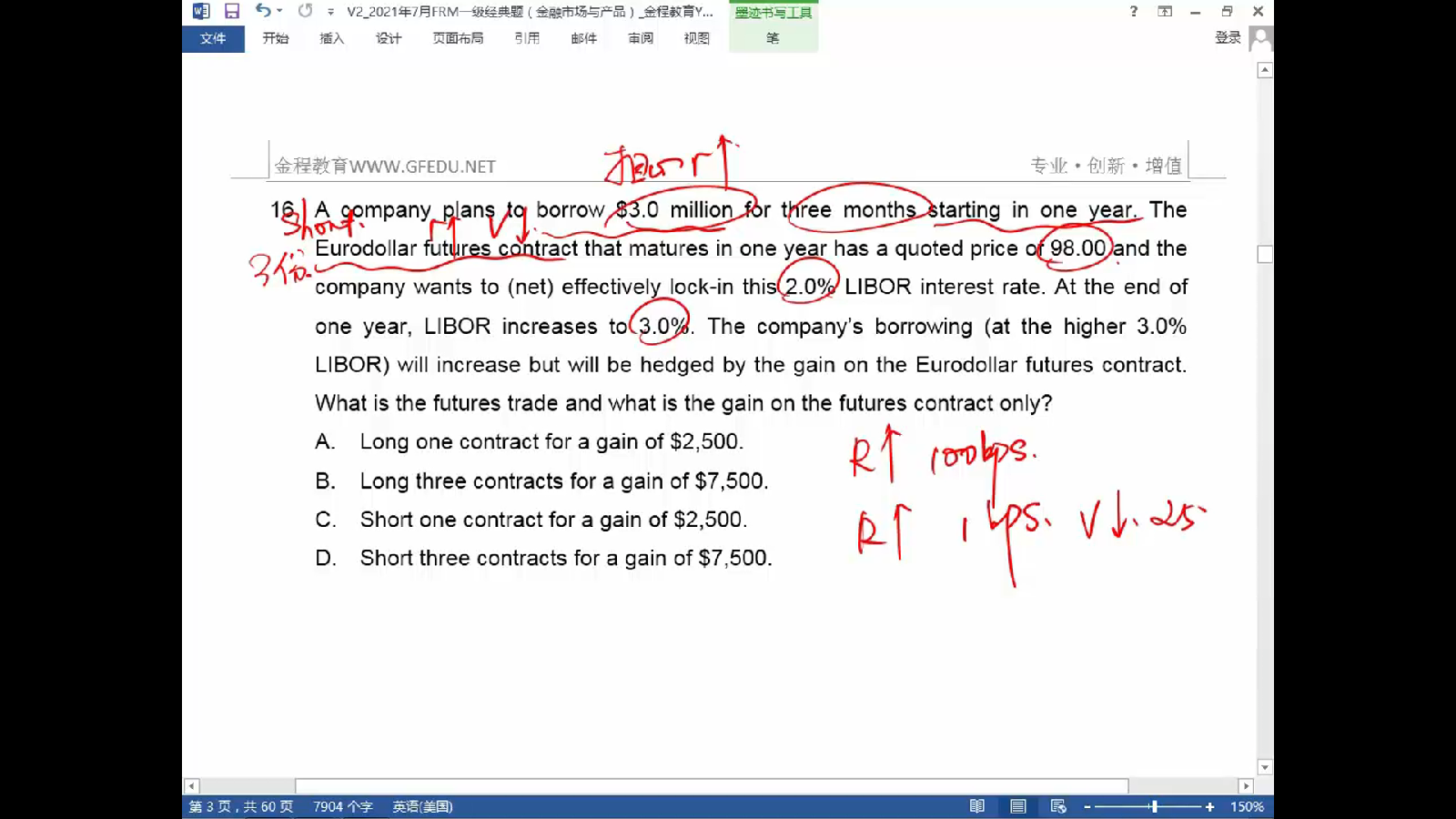The image size is (1456, 819).
Task: Click the 墨迹书写工具 contextual tab header
Action: point(773,12)
